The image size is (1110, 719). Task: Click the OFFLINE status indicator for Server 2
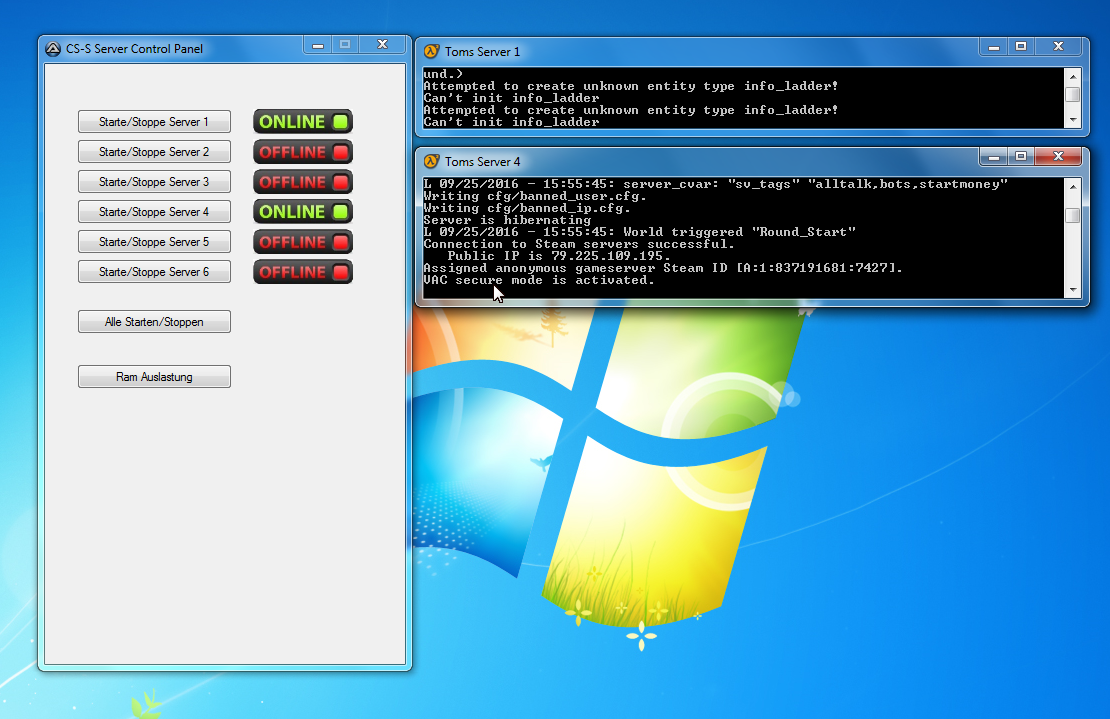coord(303,152)
